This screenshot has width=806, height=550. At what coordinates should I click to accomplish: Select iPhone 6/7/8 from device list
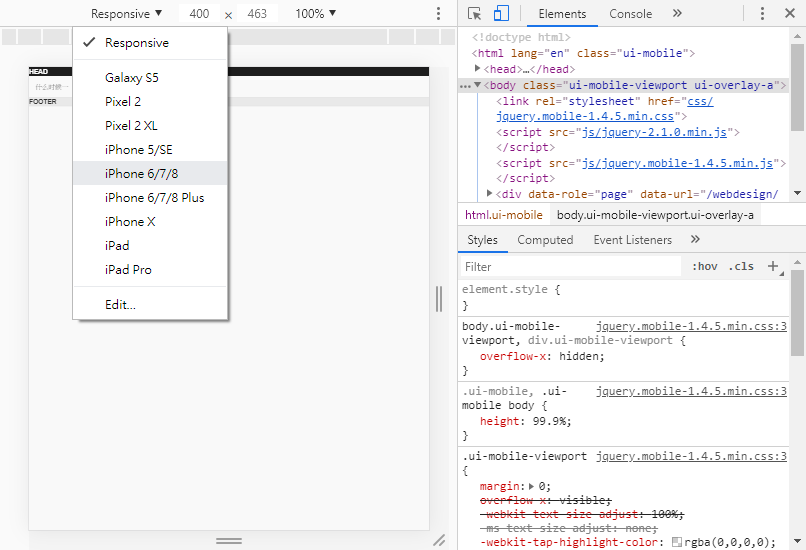point(142,174)
